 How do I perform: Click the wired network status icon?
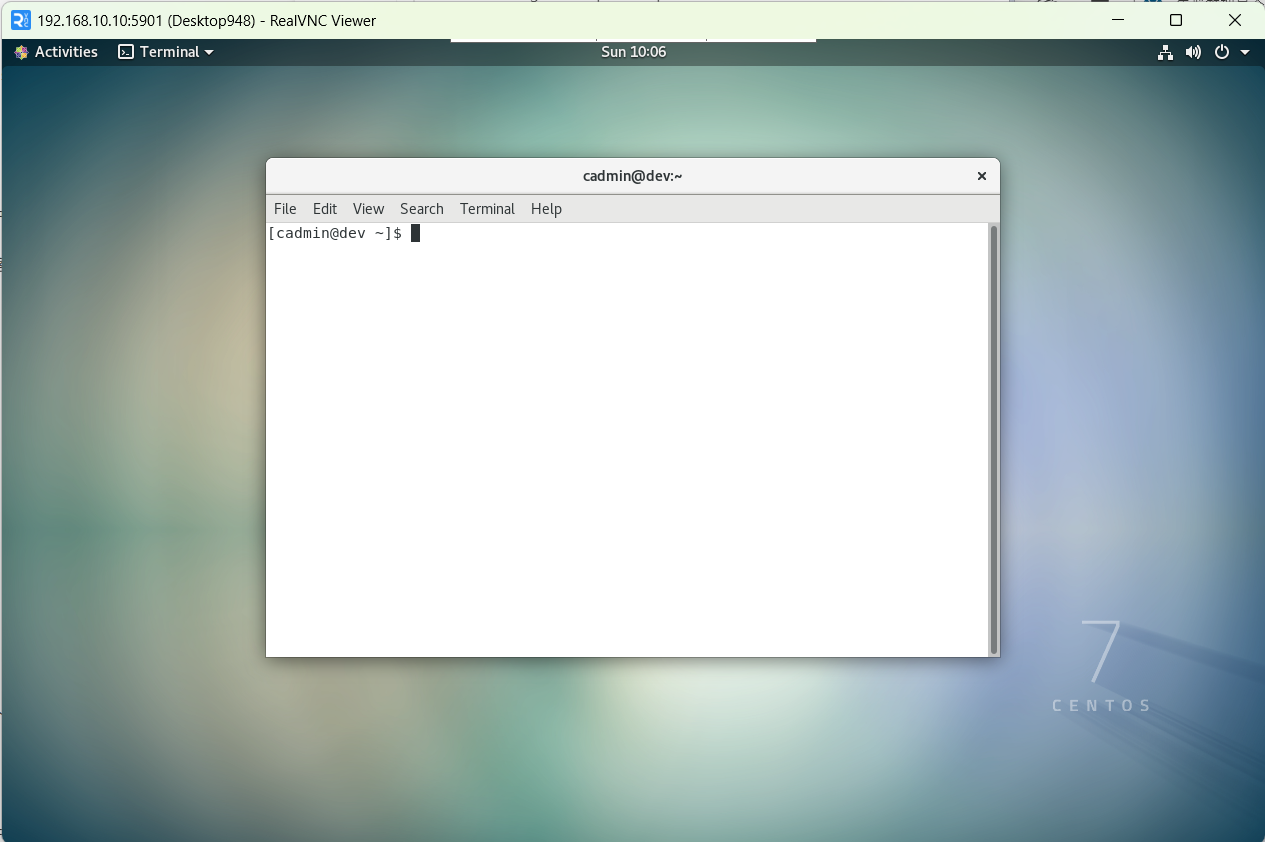coord(1165,52)
